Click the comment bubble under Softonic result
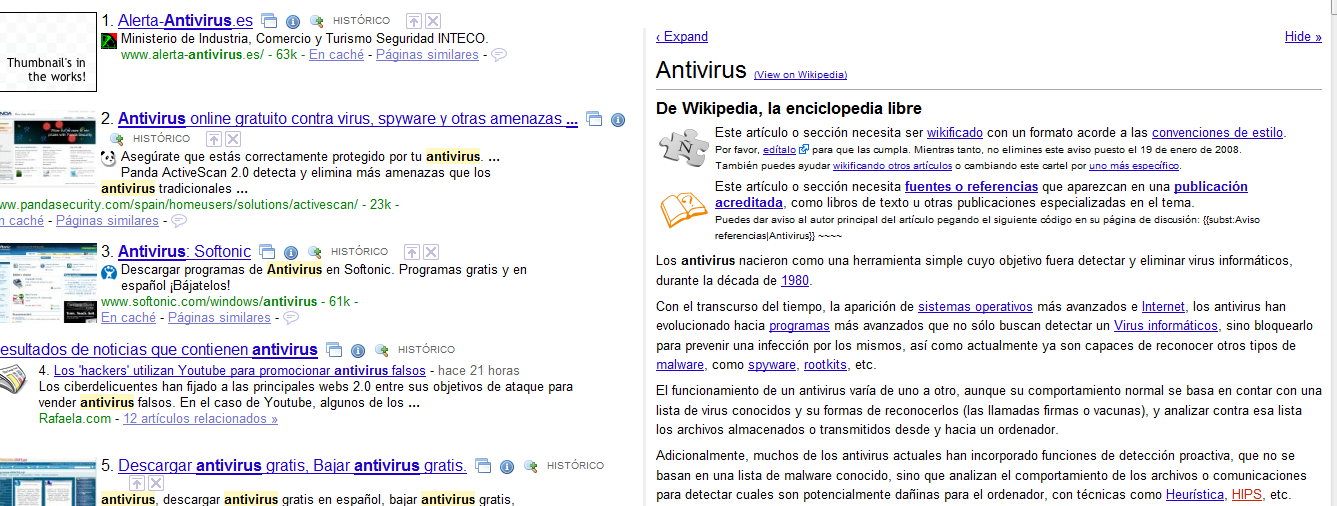Viewport: 1337px width, 506px height. click(x=290, y=318)
